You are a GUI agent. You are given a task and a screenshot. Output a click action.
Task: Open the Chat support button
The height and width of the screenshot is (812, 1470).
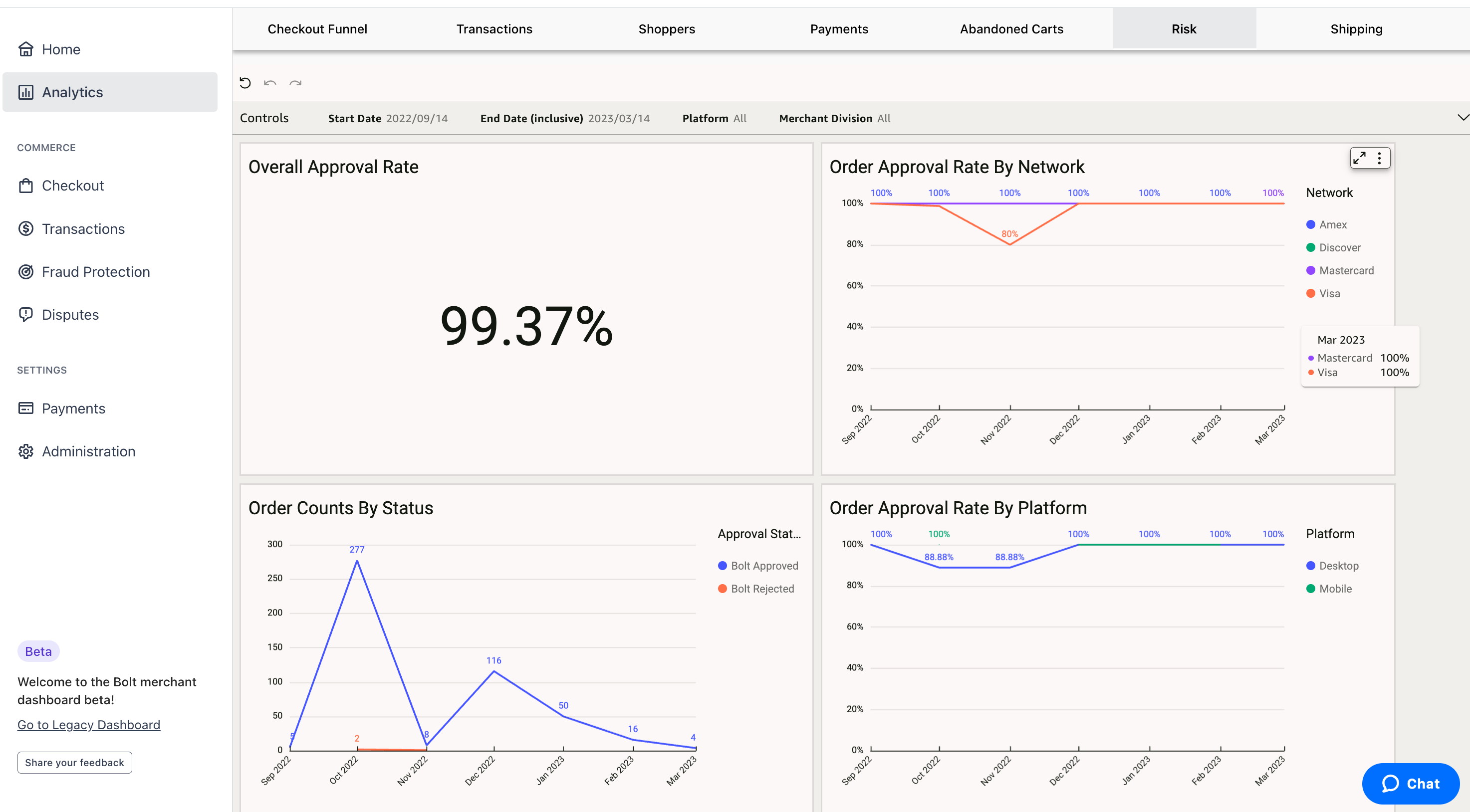[1411, 784]
